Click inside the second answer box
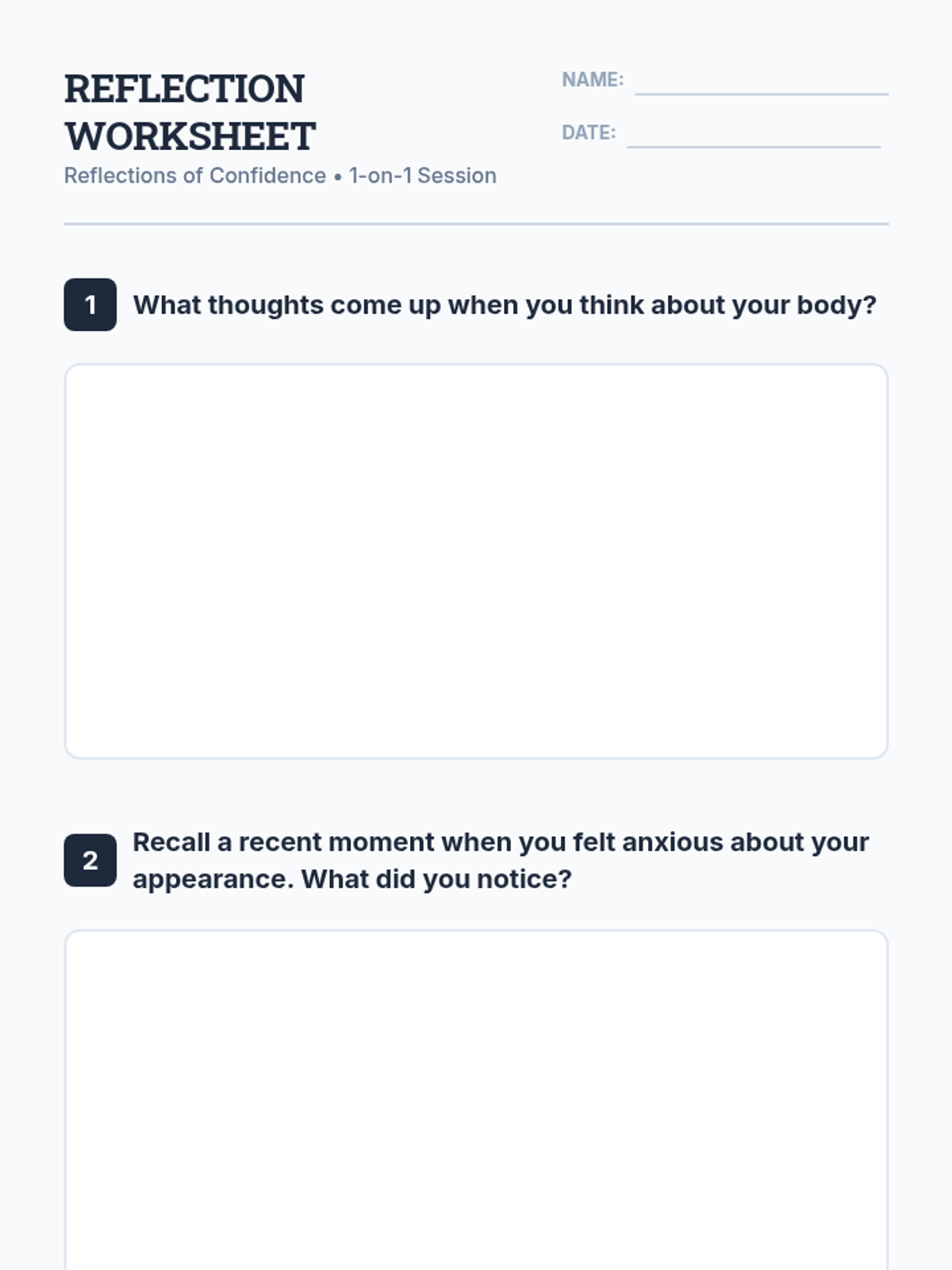This screenshot has width=952, height=1270. click(x=476, y=1100)
